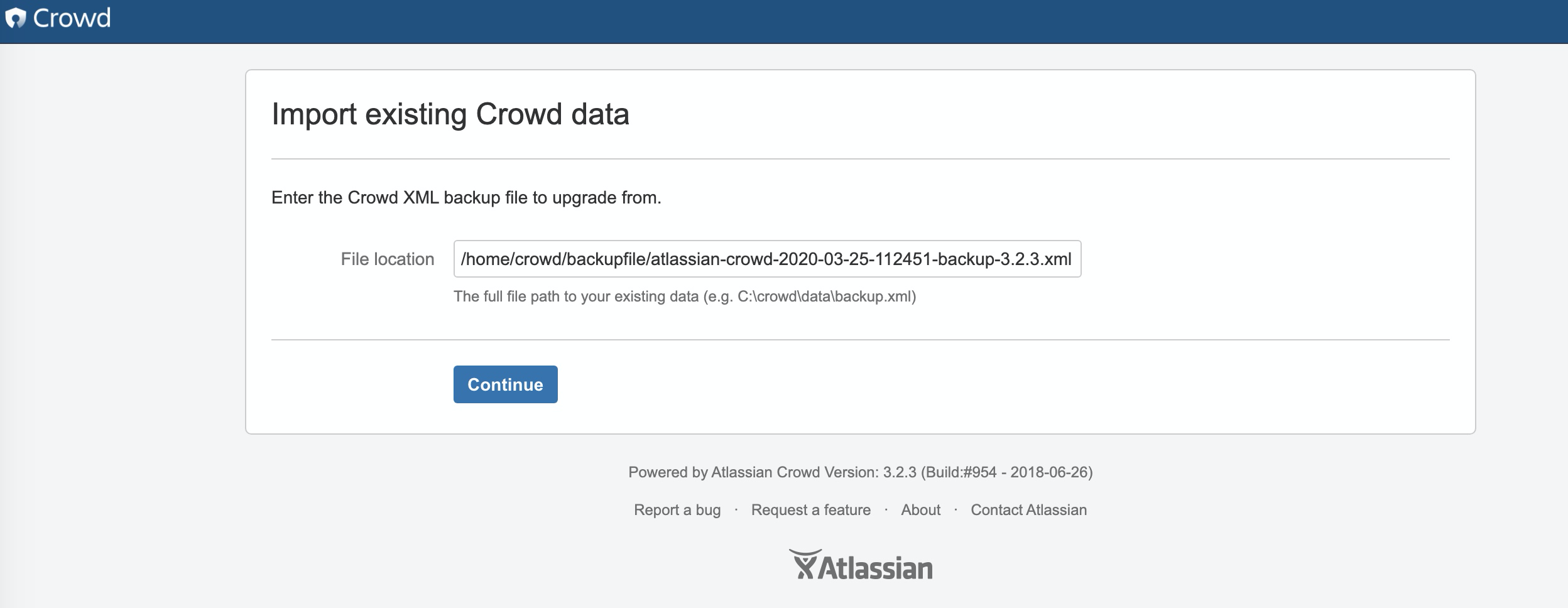
Task: Click the Atlassian wordmark in the footer
Action: [873, 567]
